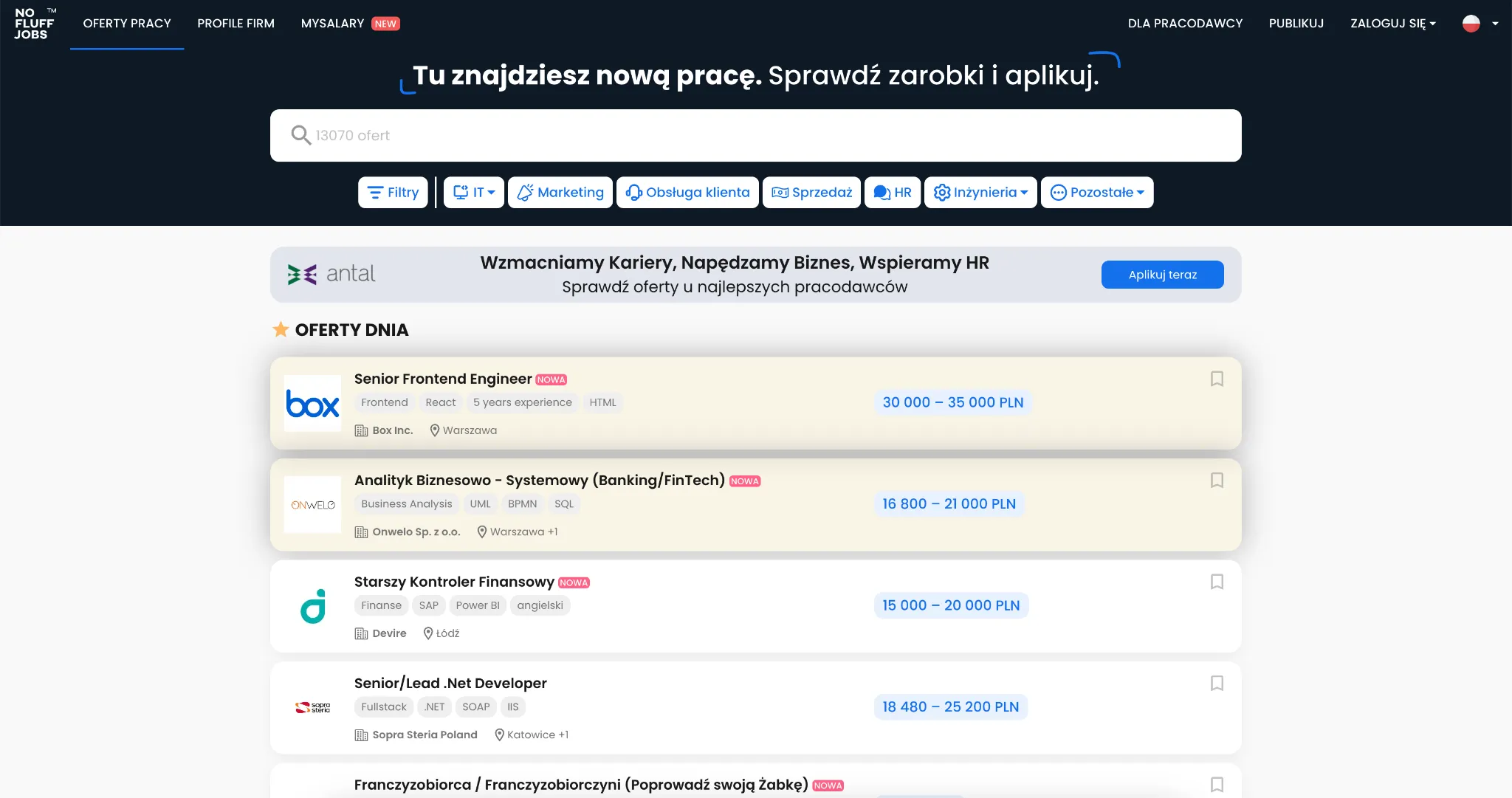Click the IIS skill tag
1512x798 pixels.
pos(513,707)
